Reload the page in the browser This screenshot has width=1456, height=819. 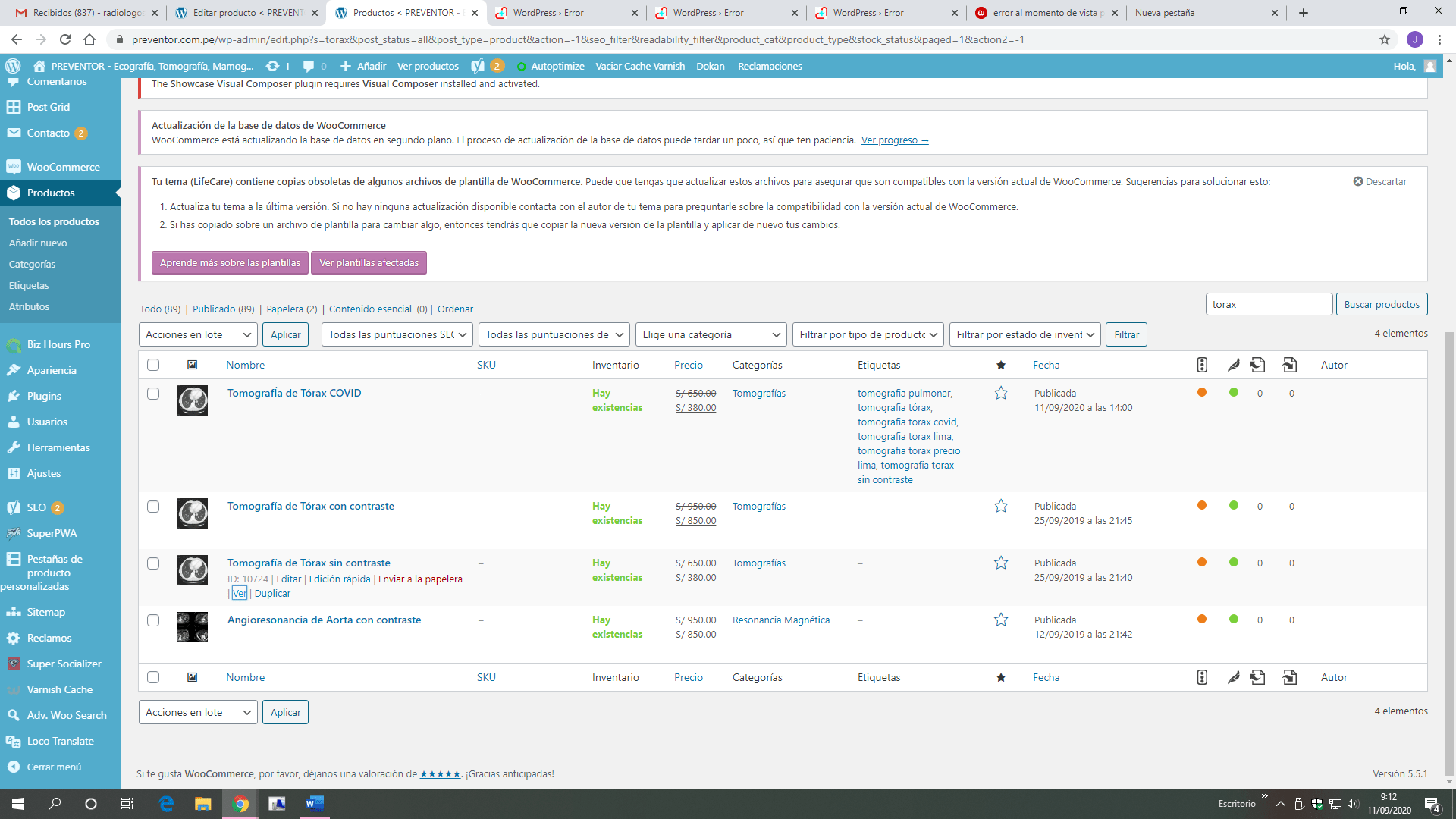point(65,39)
